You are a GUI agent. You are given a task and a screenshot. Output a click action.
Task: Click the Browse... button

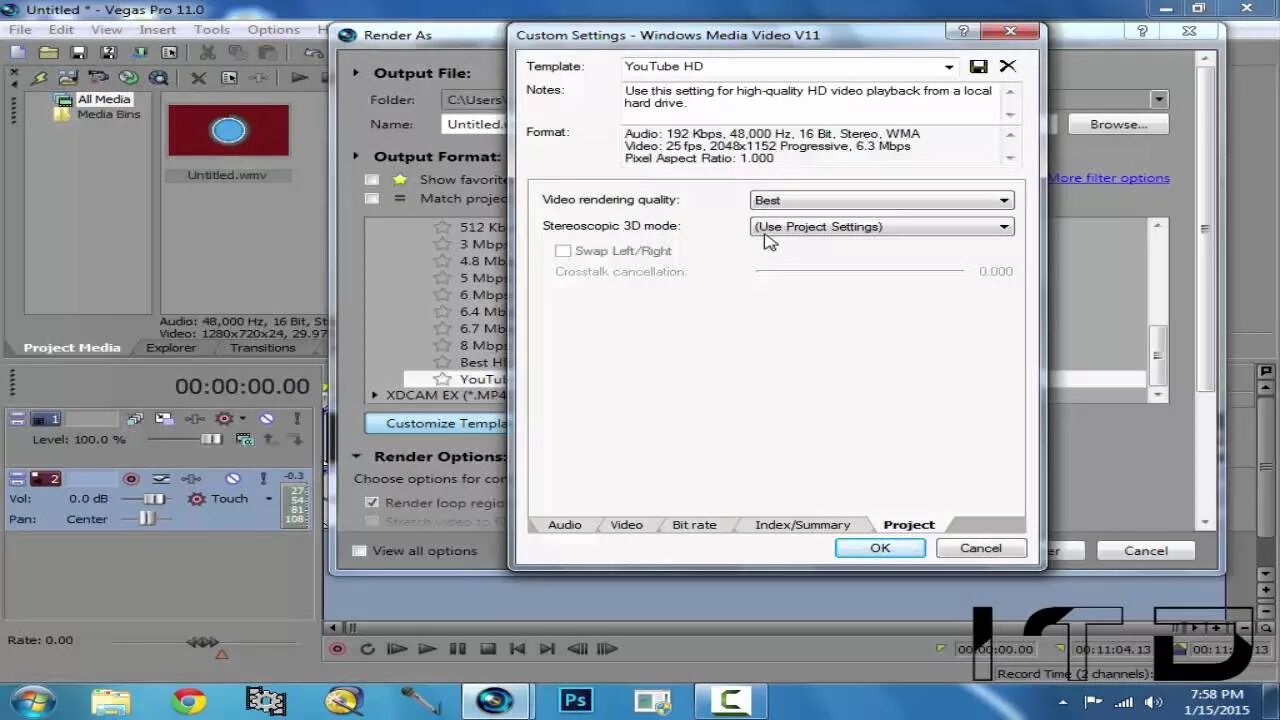click(x=1118, y=125)
